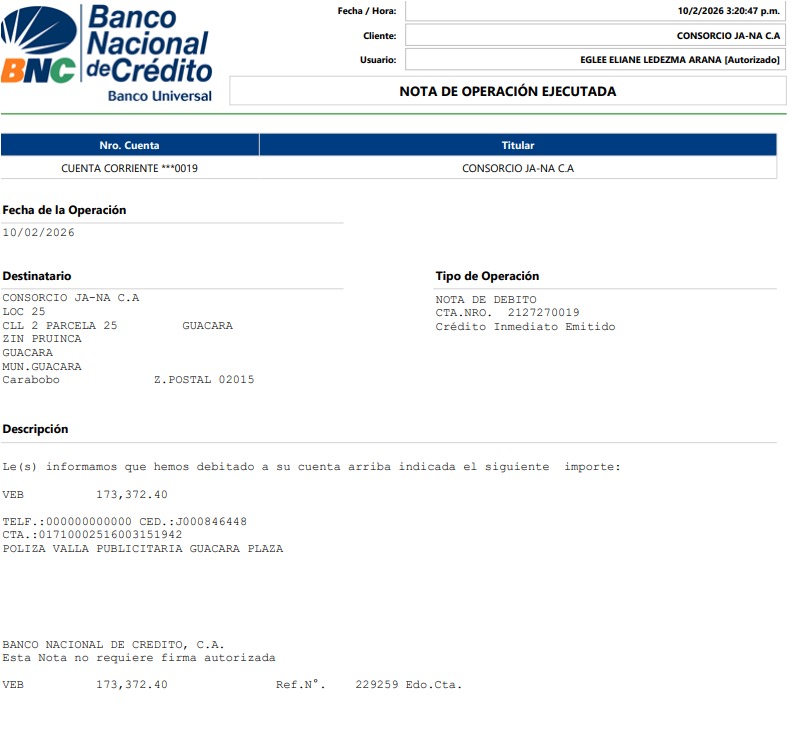Click the Crédito Inmediato Emitido text
This screenshot has height=730, width=793.
coord(525,327)
